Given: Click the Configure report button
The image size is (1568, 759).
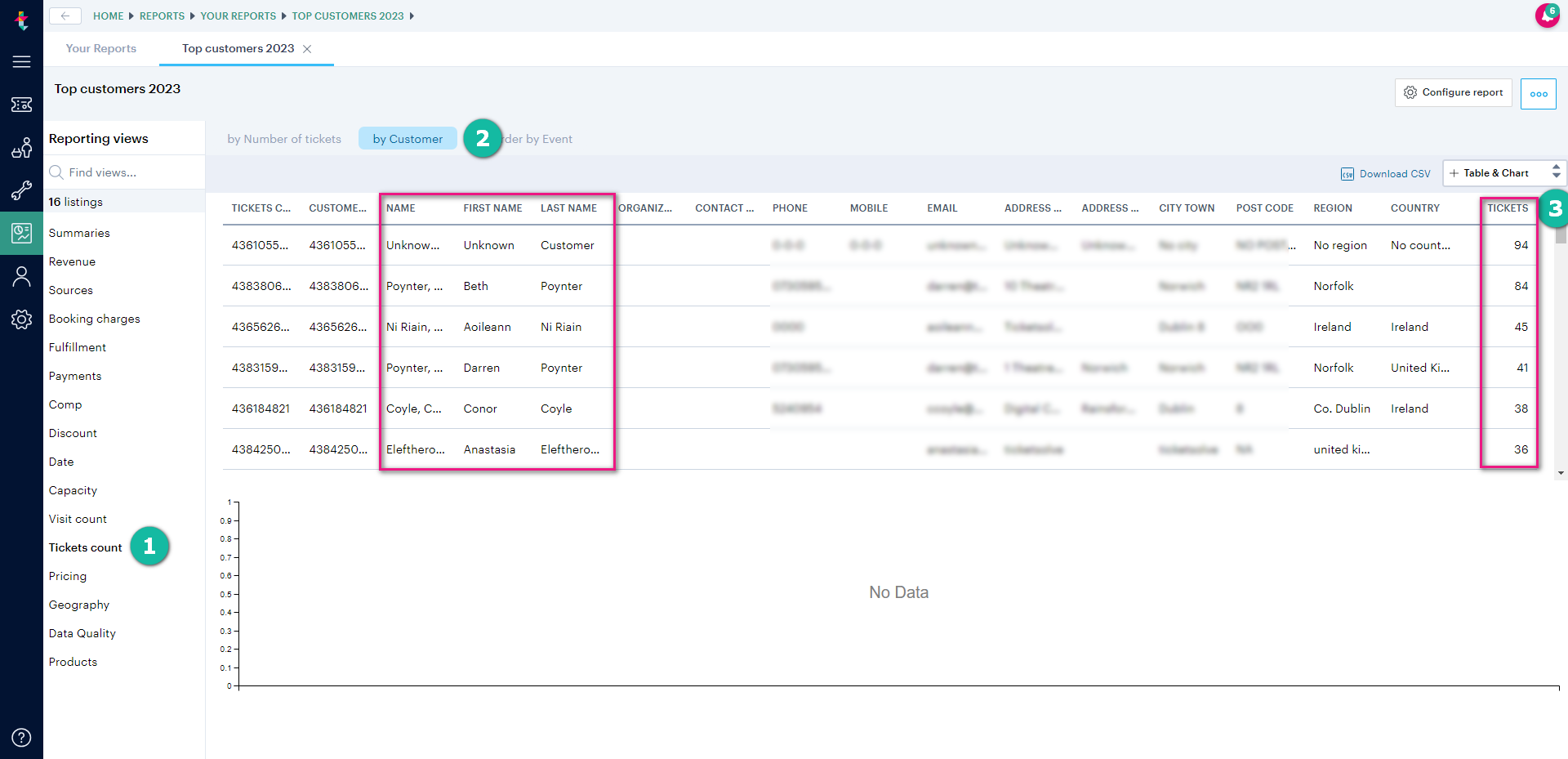Looking at the screenshot, I should coord(1453,92).
